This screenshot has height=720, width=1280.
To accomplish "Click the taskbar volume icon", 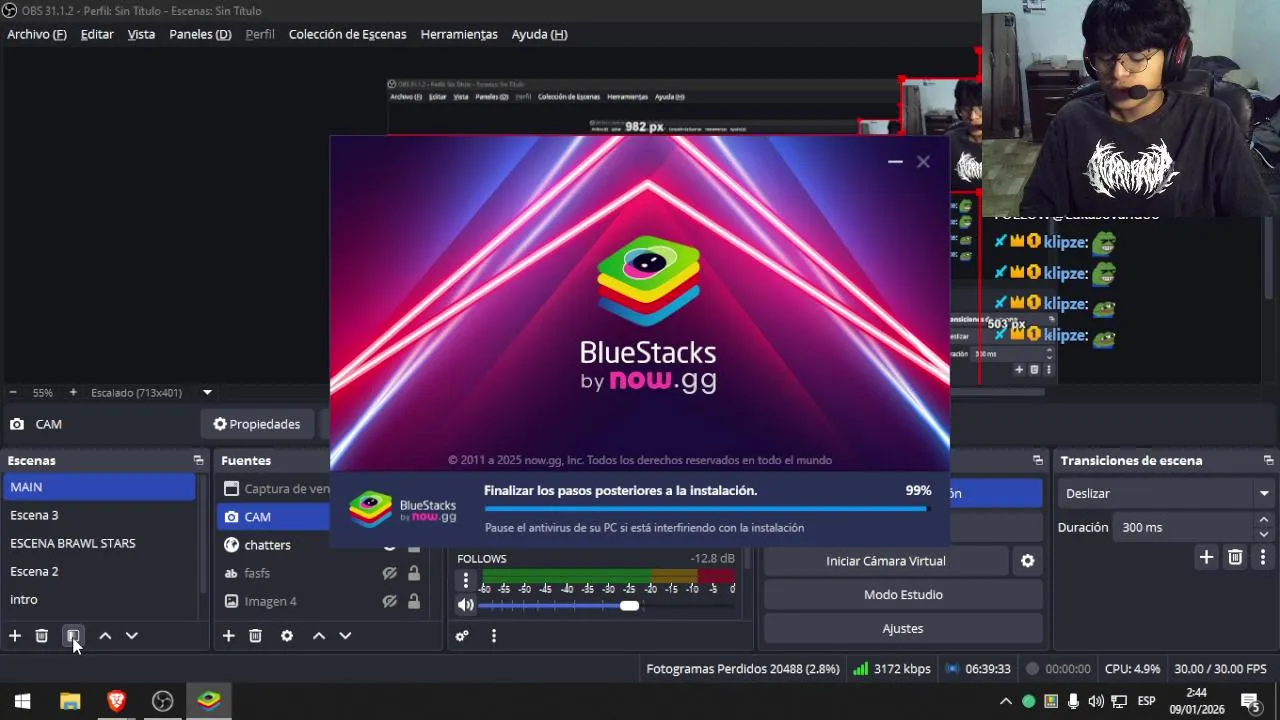I will coord(1096,701).
